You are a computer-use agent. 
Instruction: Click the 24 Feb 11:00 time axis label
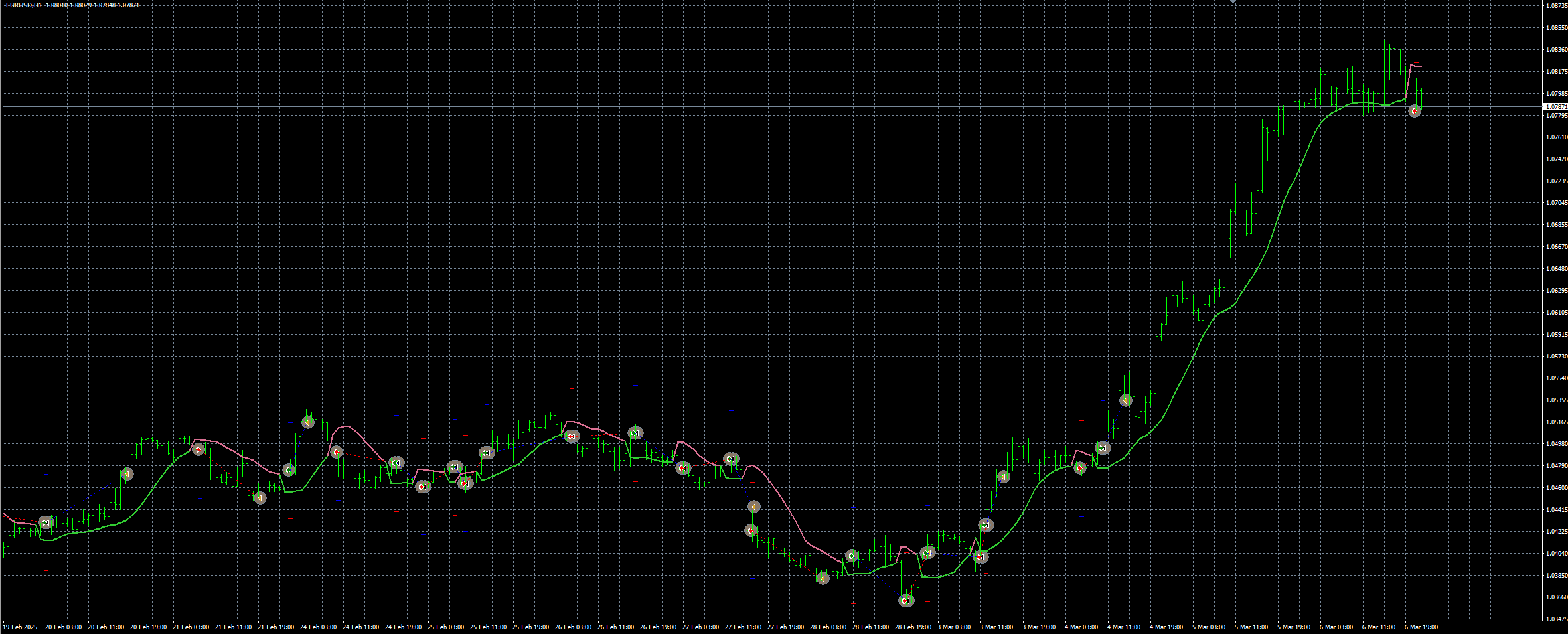360,627
